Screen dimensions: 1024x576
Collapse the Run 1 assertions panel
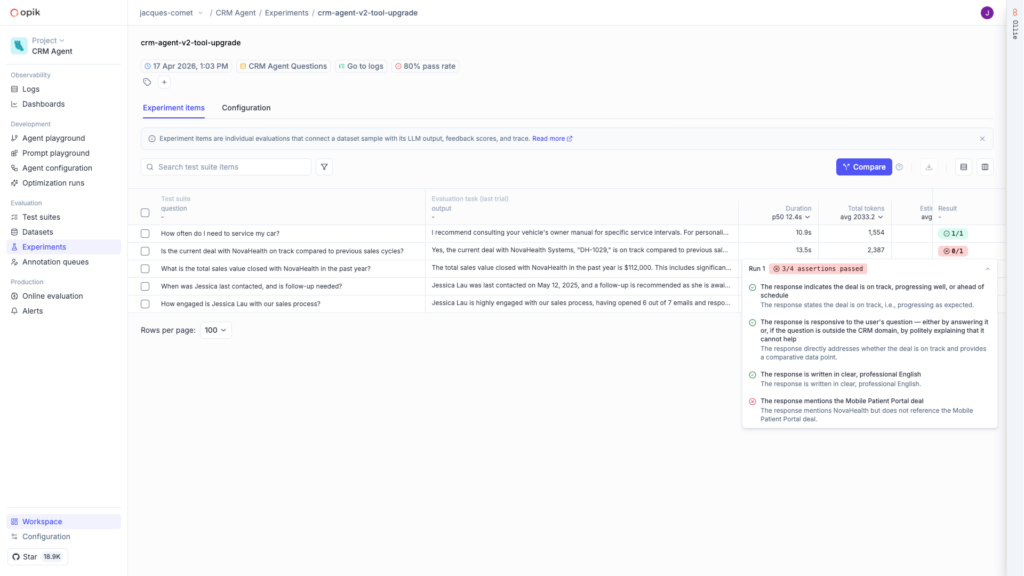pyautogui.click(x=985, y=270)
